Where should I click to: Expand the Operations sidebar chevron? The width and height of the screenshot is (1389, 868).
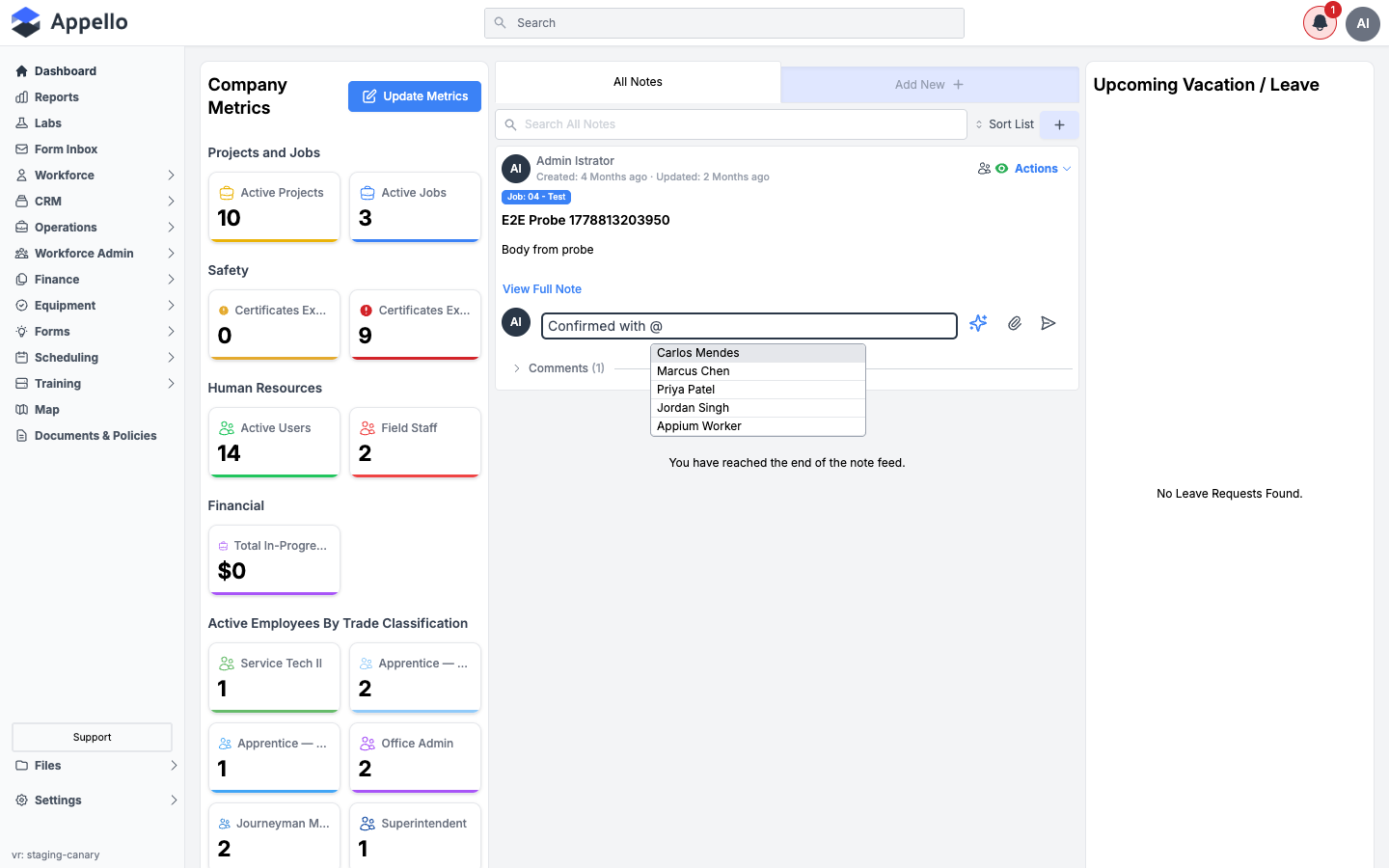tap(171, 228)
